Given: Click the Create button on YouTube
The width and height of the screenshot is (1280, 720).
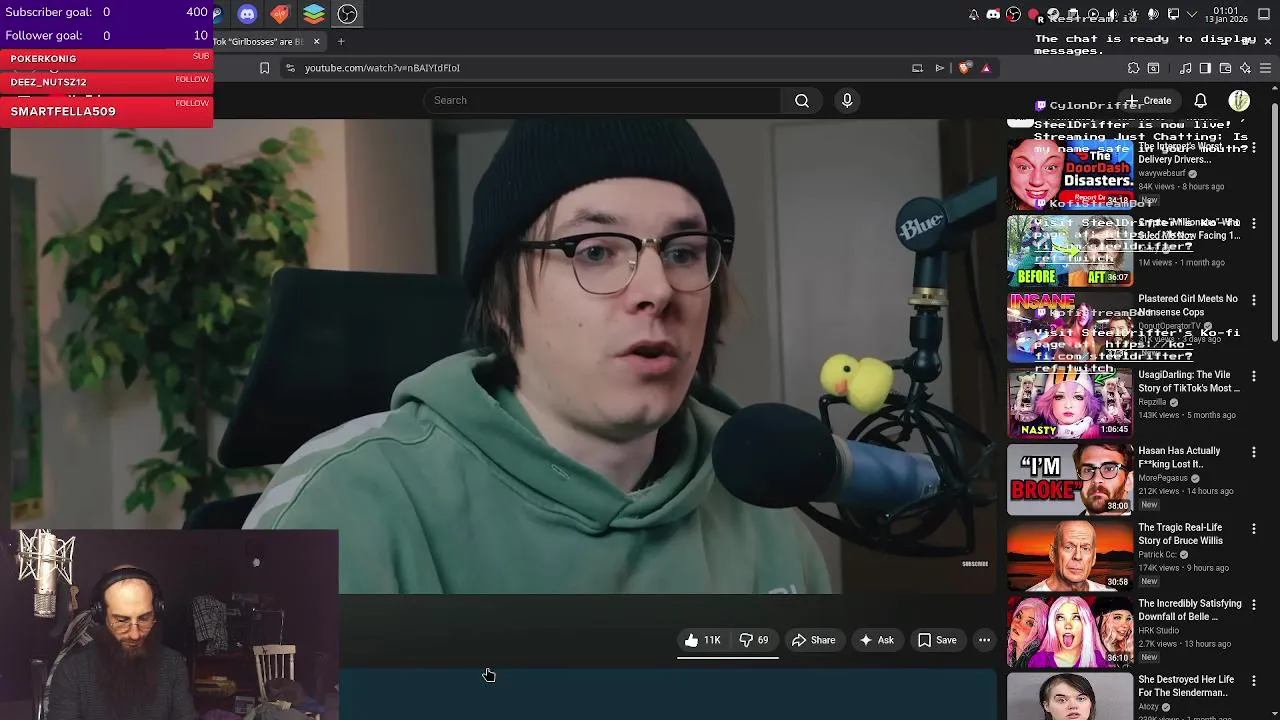Looking at the screenshot, I should click(x=1150, y=100).
